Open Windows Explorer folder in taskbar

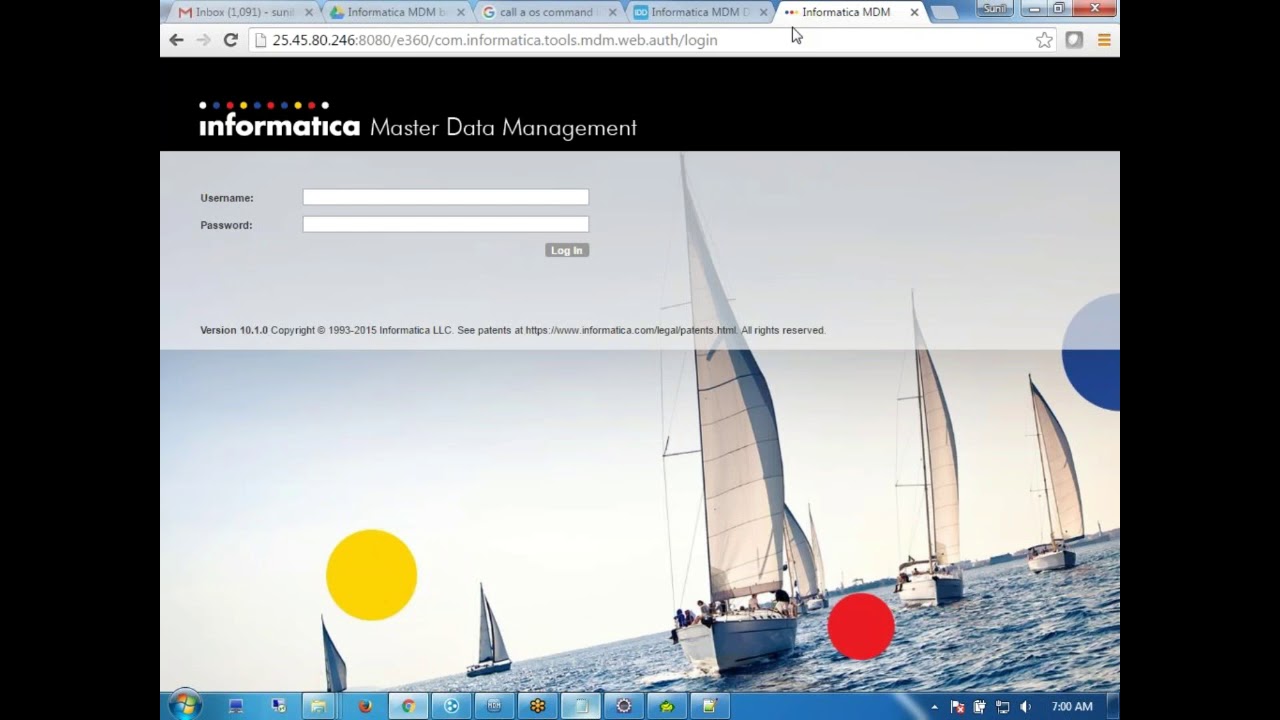318,706
